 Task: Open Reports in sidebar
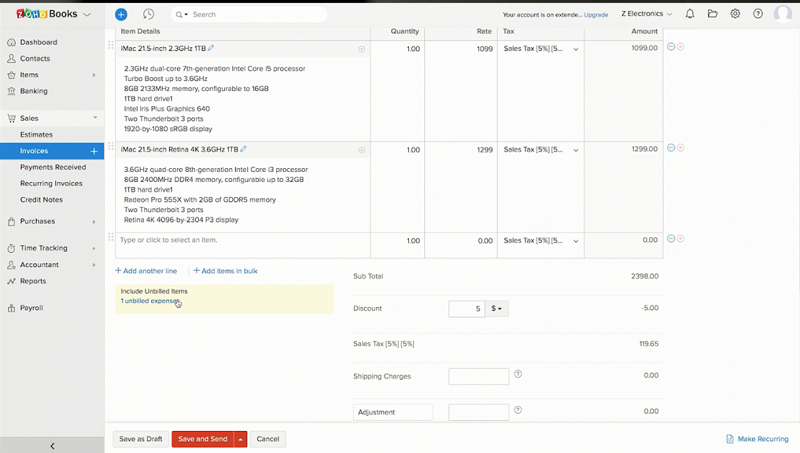pyautogui.click(x=33, y=281)
